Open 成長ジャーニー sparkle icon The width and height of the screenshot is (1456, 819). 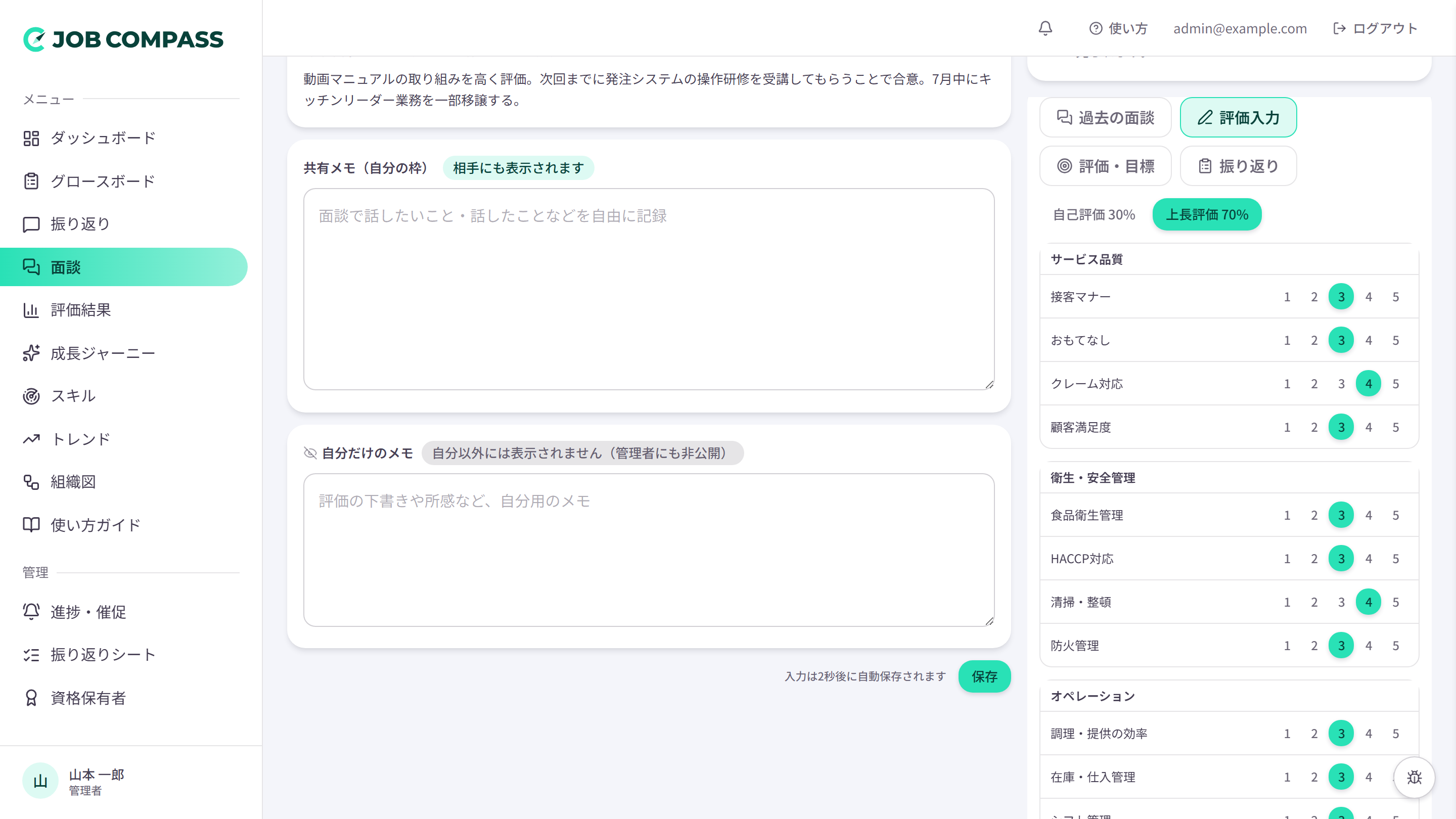[x=31, y=353]
